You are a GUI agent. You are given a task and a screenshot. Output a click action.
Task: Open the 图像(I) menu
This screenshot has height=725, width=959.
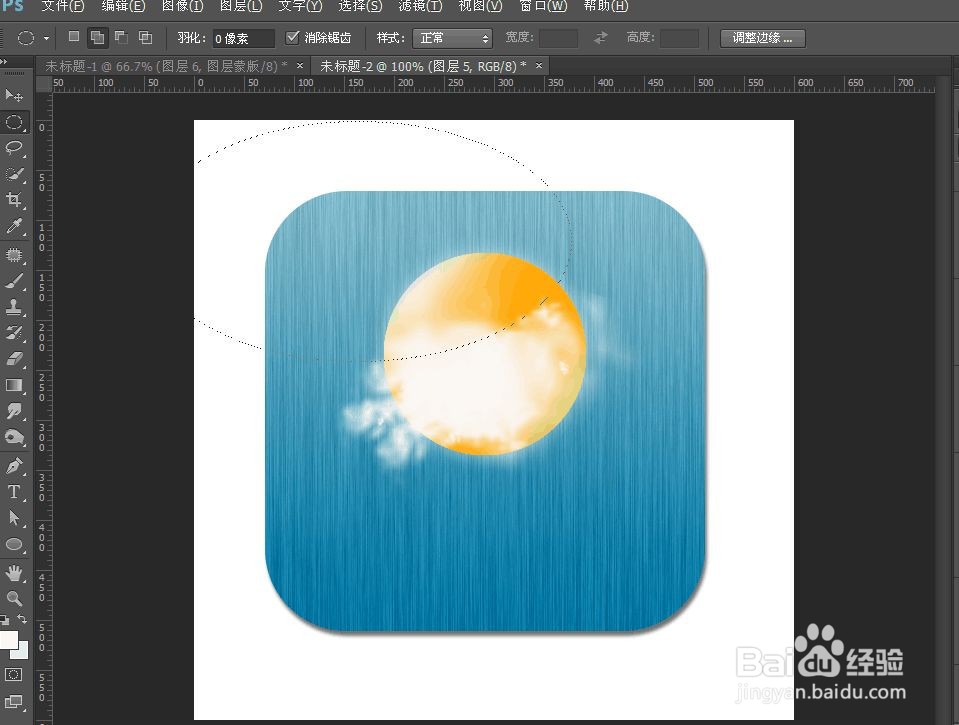[182, 6]
